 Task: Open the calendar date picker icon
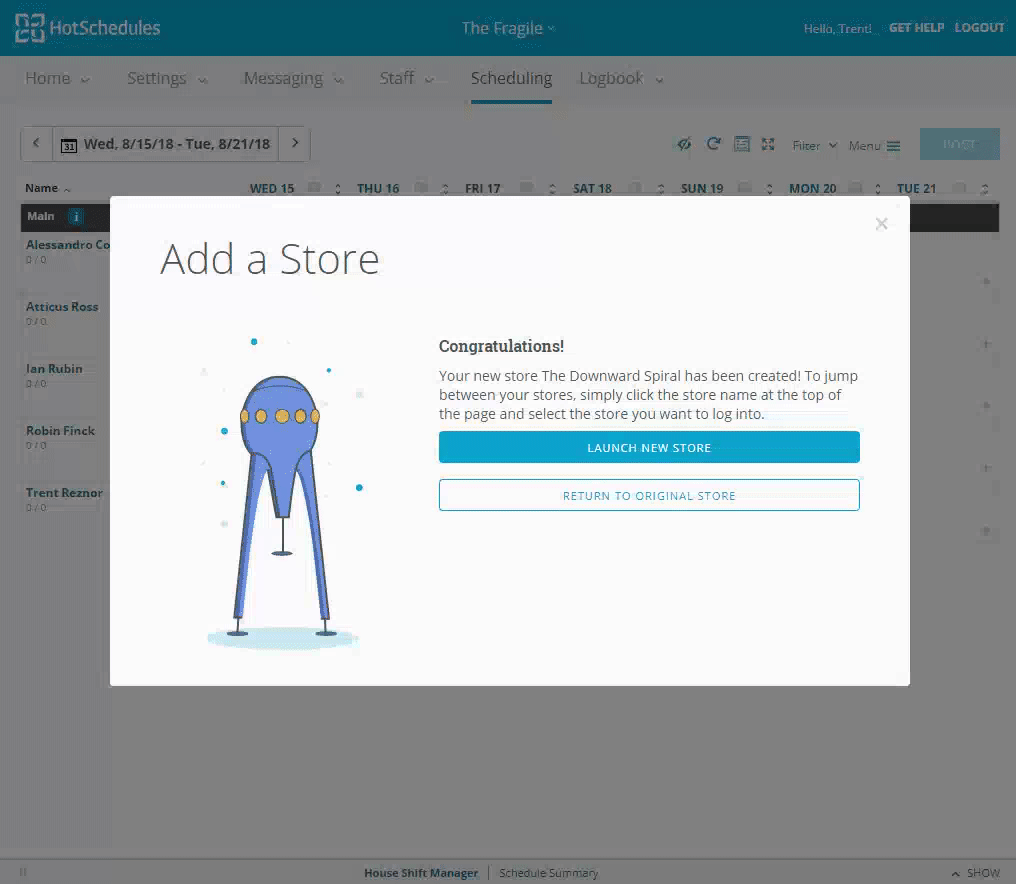tap(69, 145)
